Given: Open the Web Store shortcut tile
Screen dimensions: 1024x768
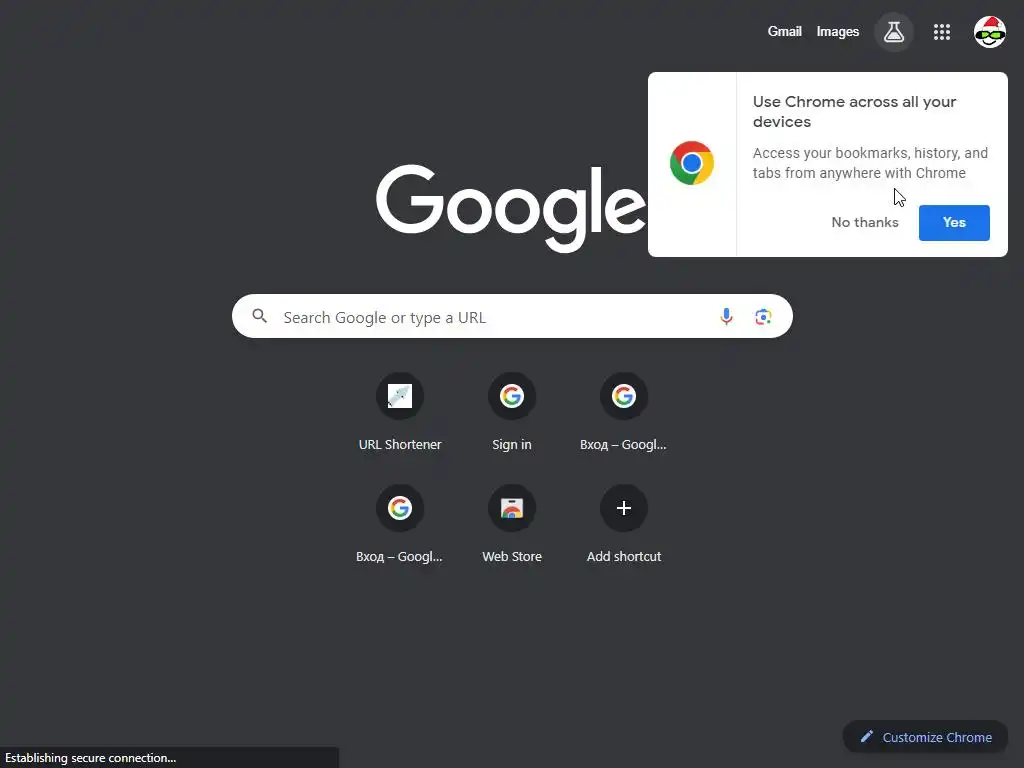Looking at the screenshot, I should [511, 524].
